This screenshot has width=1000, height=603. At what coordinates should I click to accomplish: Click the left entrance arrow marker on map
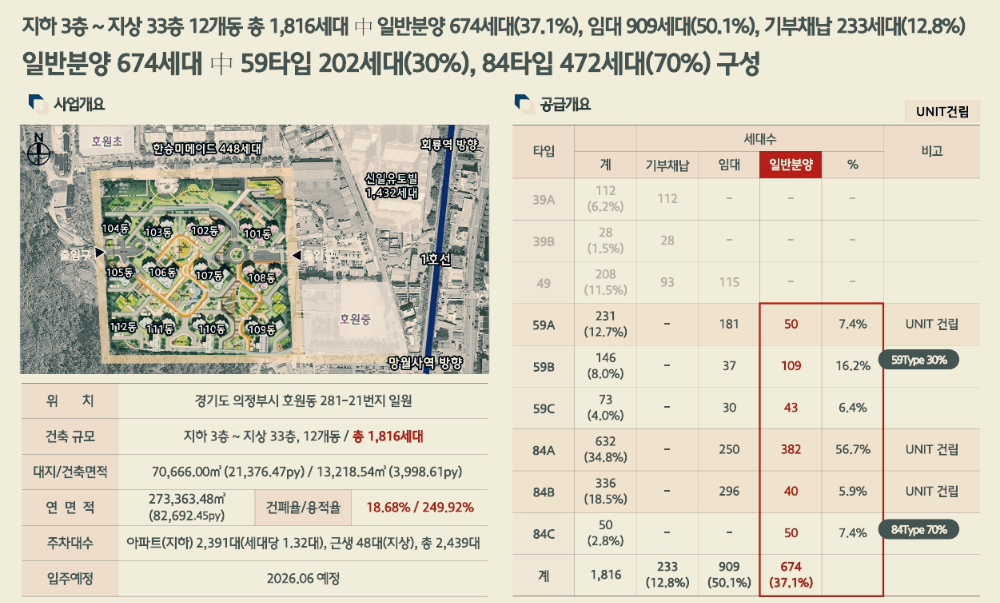pyautogui.click(x=99, y=253)
